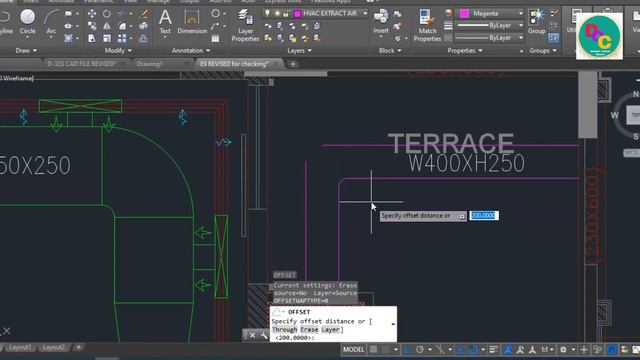This screenshot has width=640, height=360.
Task: Toggle polar tracking in status bar
Action: (x=420, y=350)
